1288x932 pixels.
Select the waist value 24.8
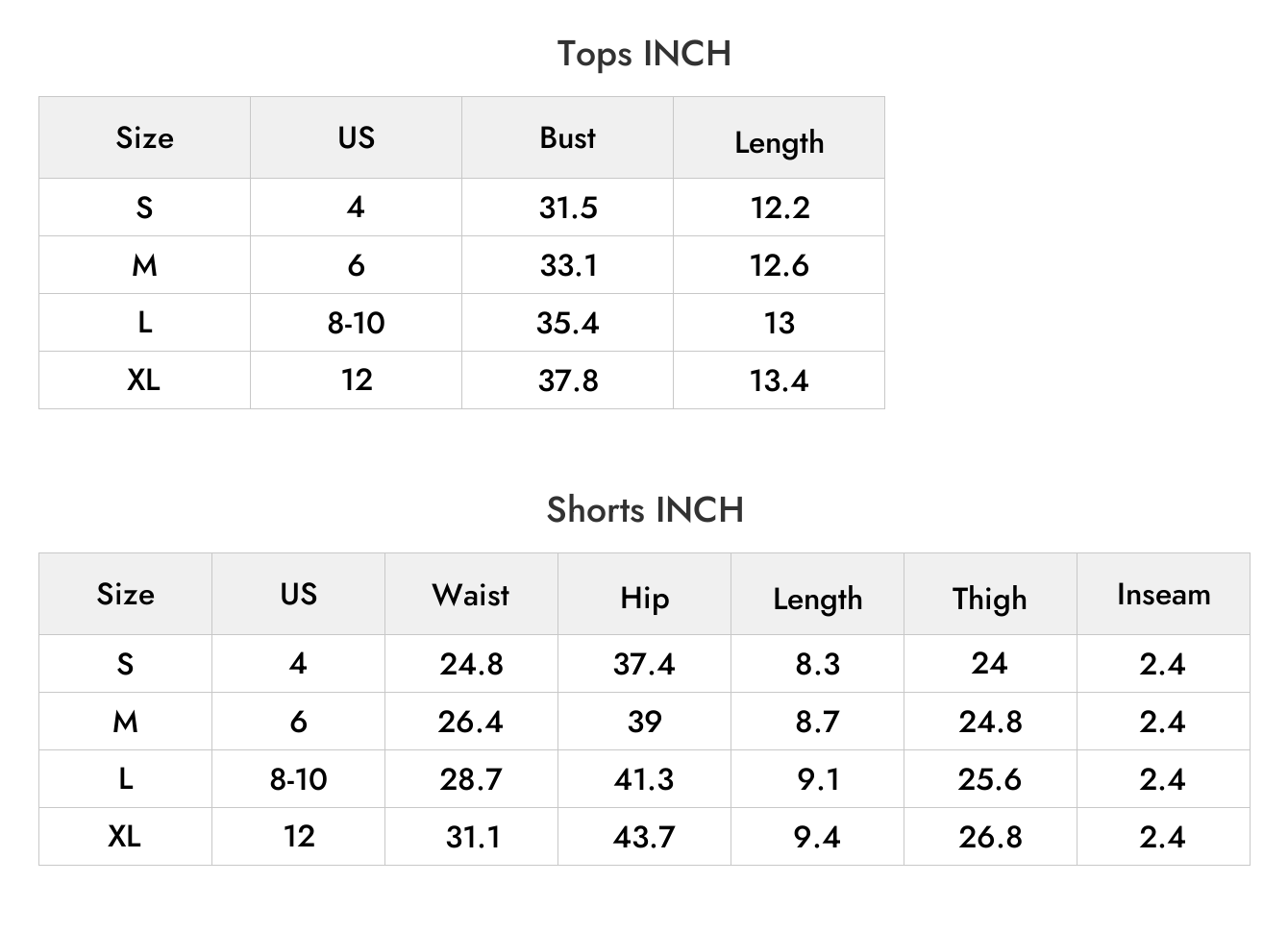(x=471, y=664)
